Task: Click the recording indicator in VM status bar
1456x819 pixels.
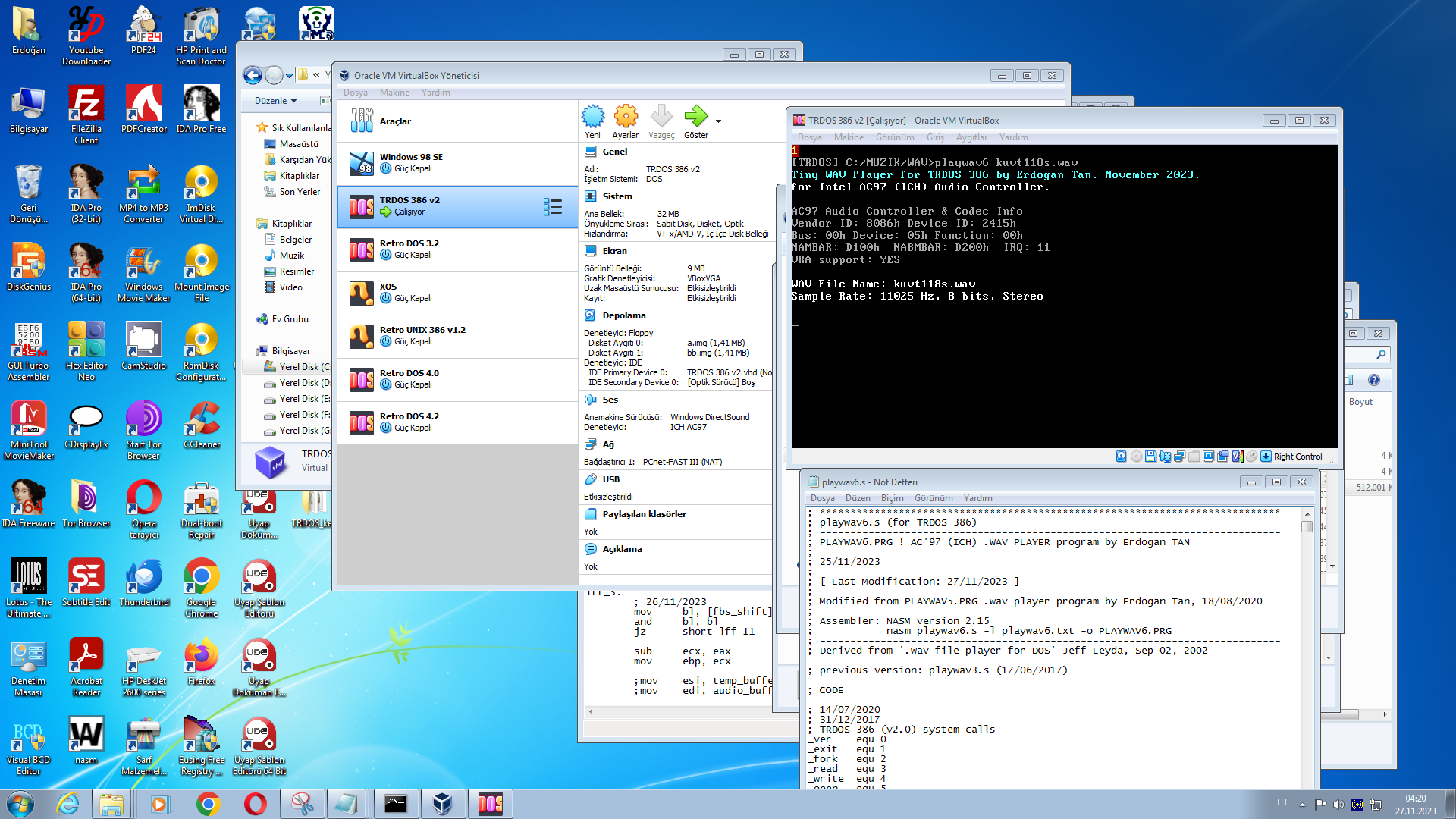Action: click(x=1222, y=457)
